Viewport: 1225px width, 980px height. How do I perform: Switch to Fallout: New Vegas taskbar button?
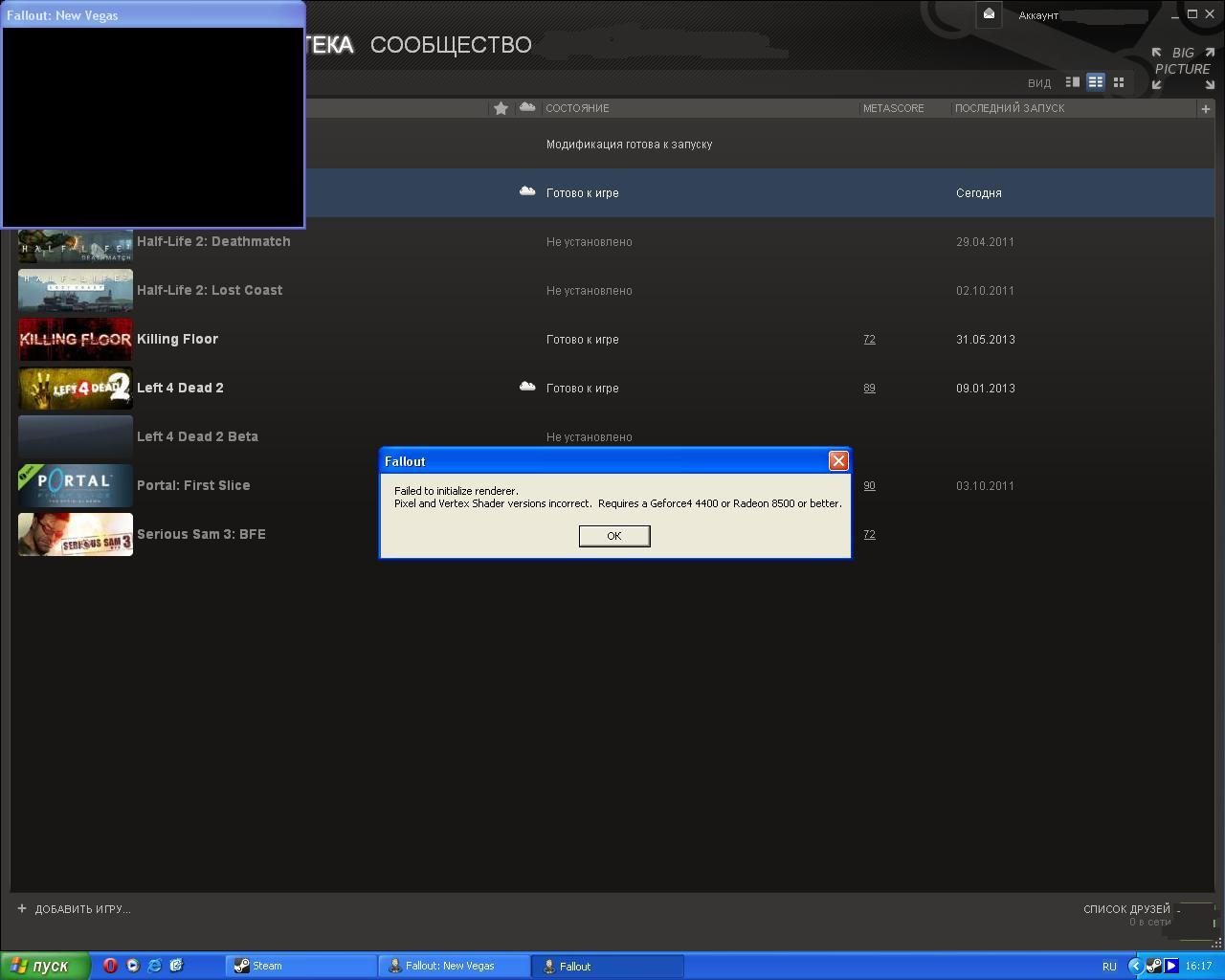pyautogui.click(x=455, y=966)
